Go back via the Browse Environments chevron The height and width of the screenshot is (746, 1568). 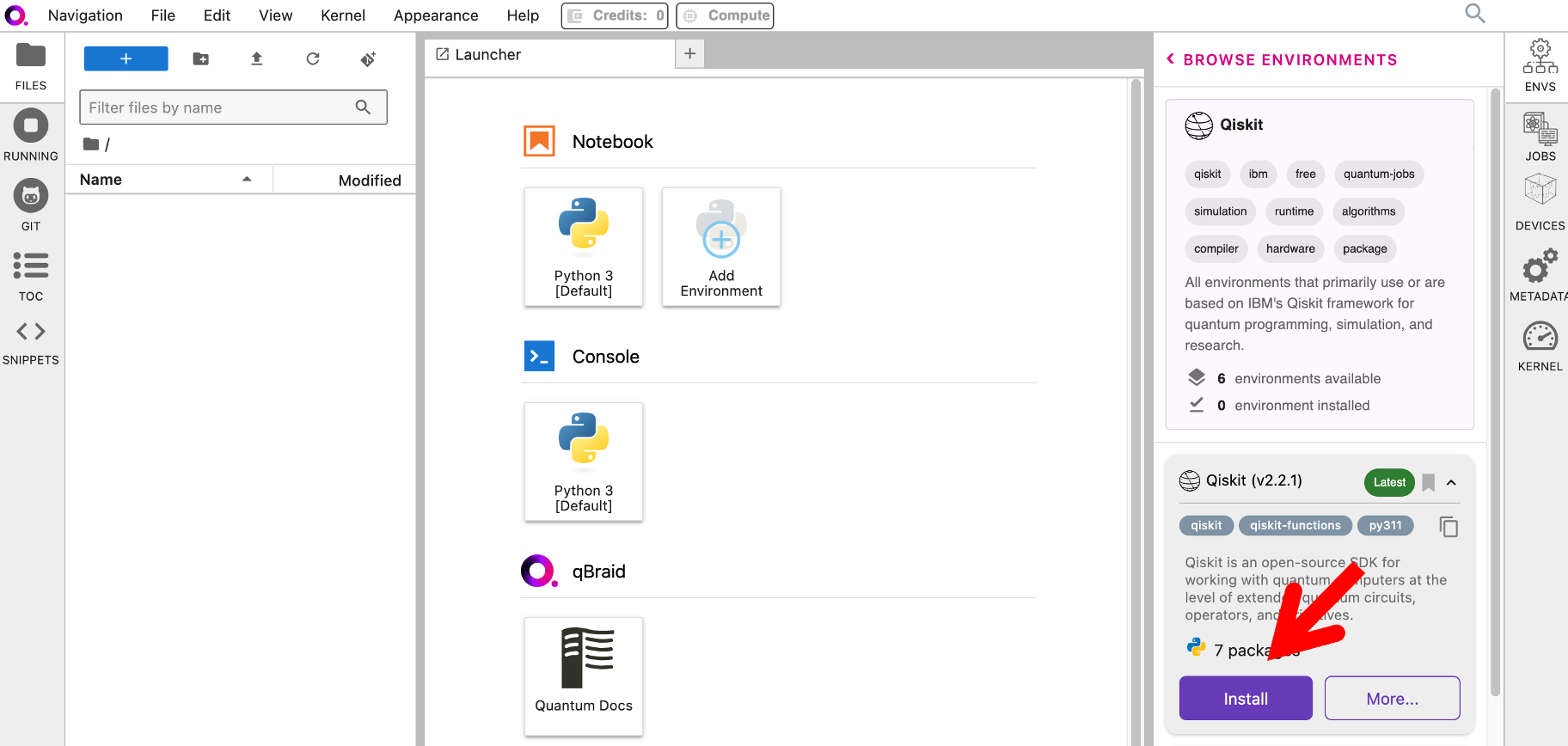(1170, 59)
